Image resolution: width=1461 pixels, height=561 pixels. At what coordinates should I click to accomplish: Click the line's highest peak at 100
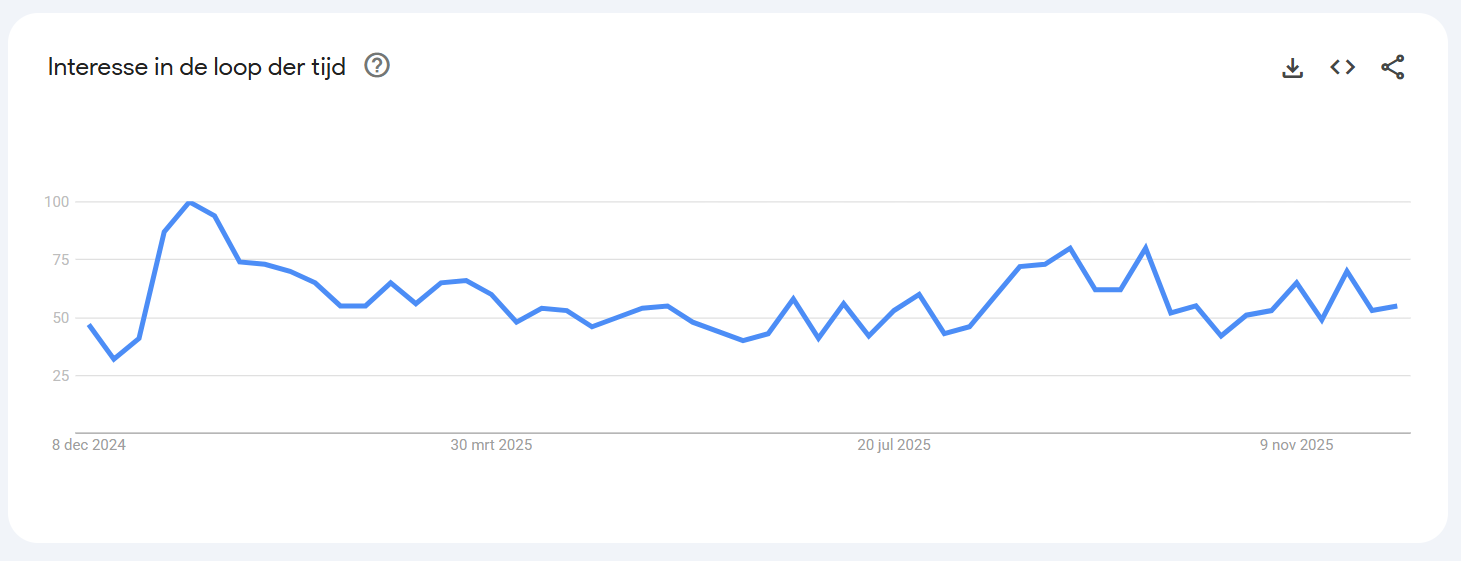pos(189,202)
